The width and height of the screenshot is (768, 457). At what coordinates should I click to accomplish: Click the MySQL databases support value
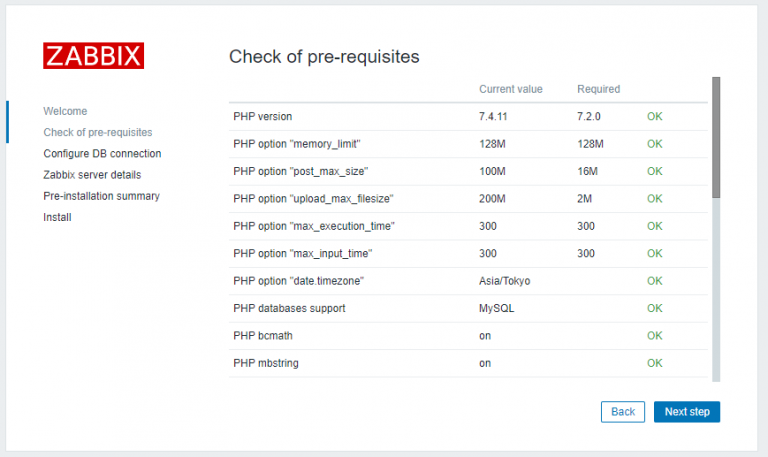(496, 308)
